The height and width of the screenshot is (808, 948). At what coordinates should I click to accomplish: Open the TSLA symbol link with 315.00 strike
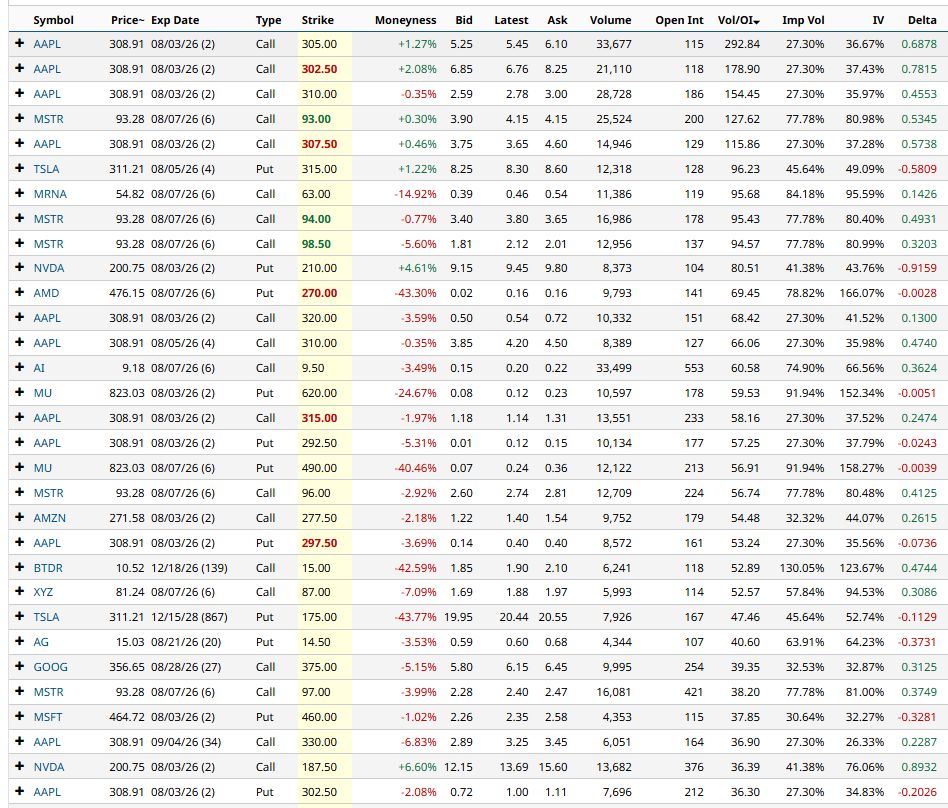click(47, 169)
